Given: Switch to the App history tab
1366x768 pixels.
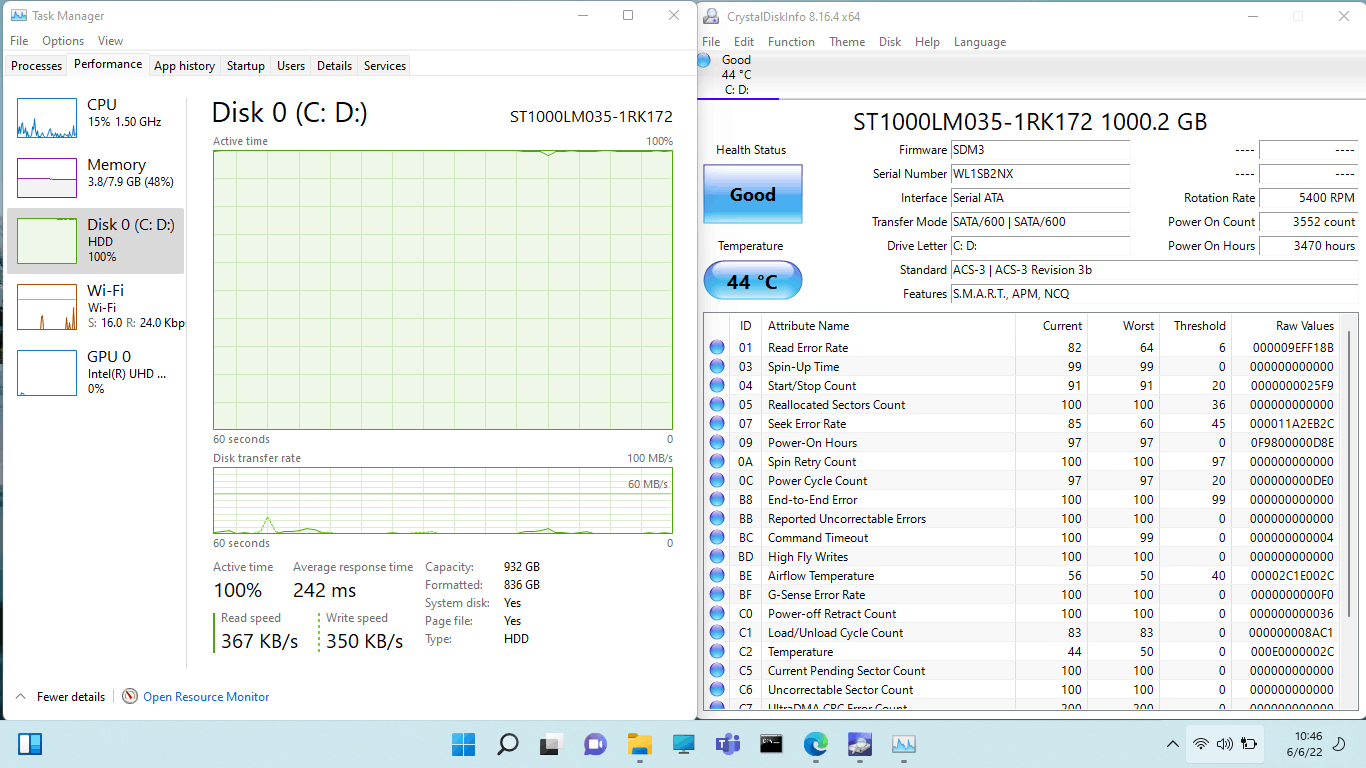Looking at the screenshot, I should [x=184, y=66].
